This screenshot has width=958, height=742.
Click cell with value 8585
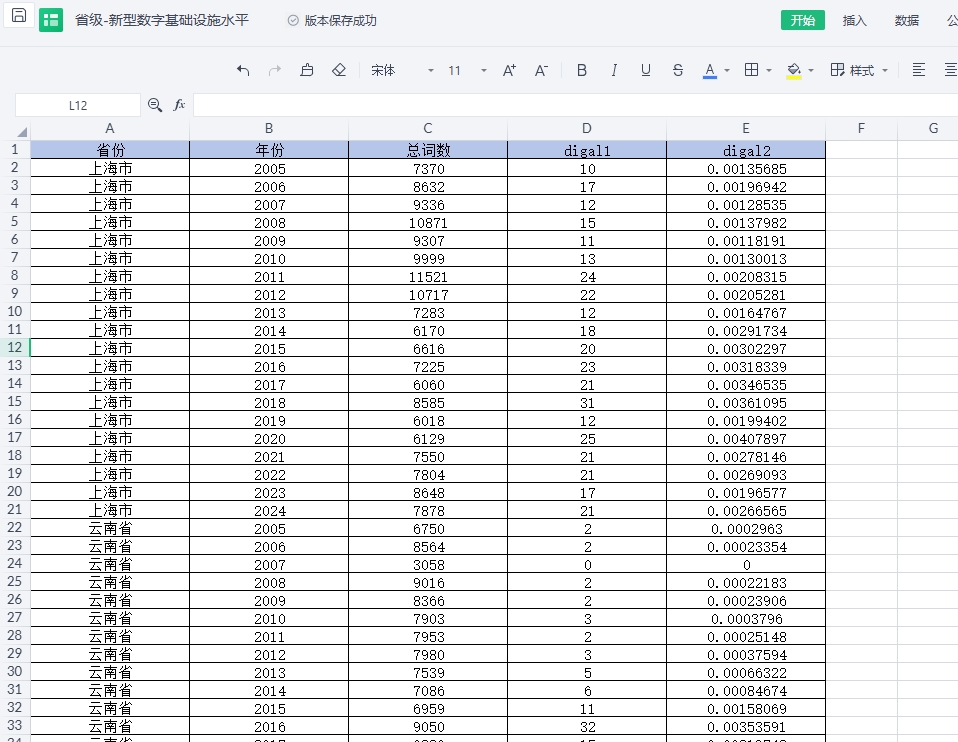tap(428, 402)
